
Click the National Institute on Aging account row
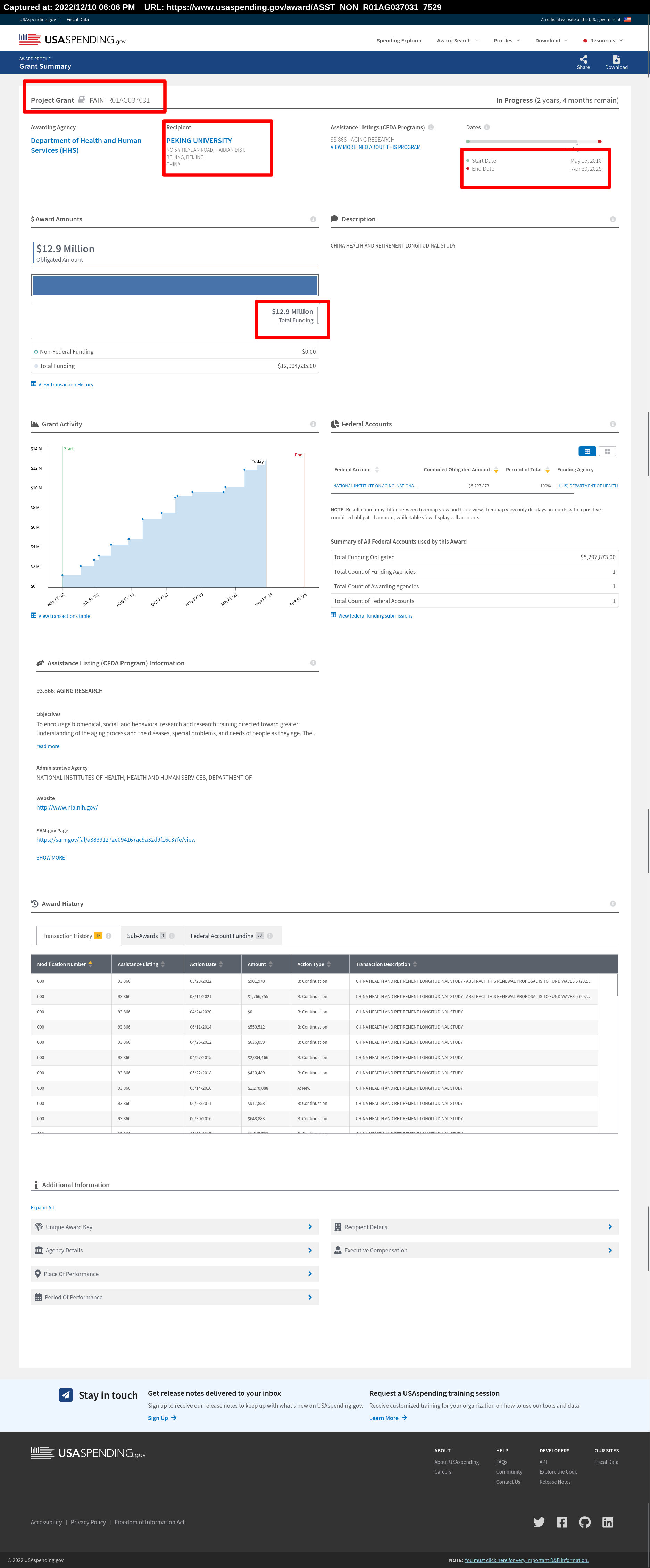475,486
